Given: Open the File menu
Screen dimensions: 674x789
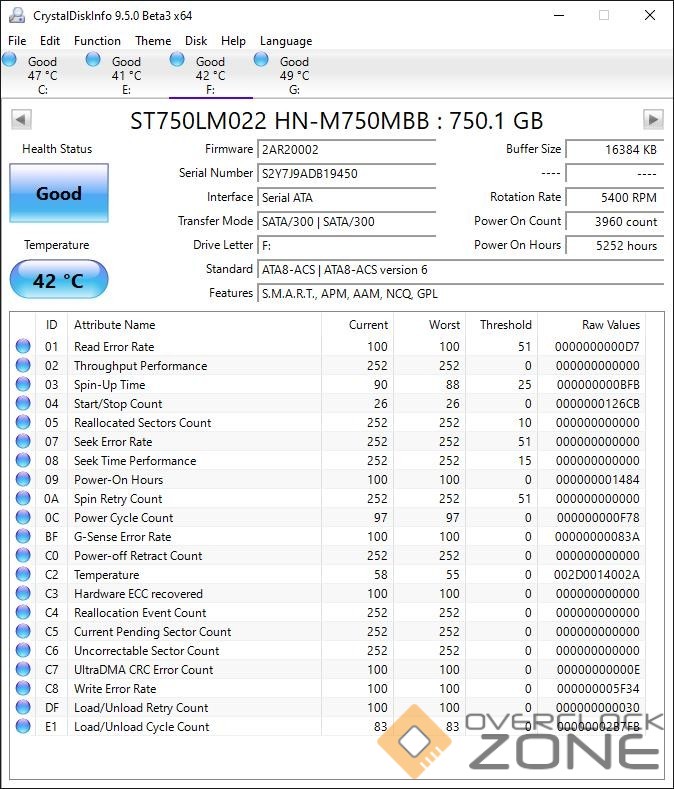Looking at the screenshot, I should click(17, 41).
